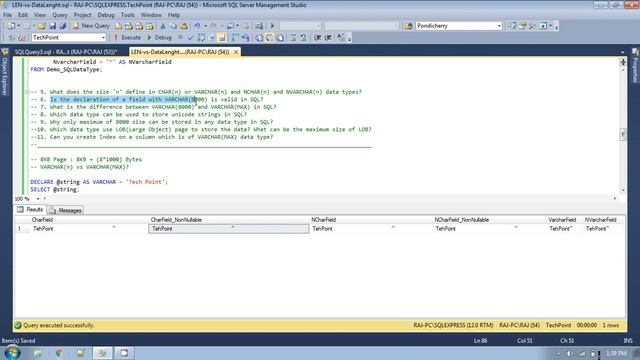Click the editor split bar handle
The image size is (640, 360).
622,62
